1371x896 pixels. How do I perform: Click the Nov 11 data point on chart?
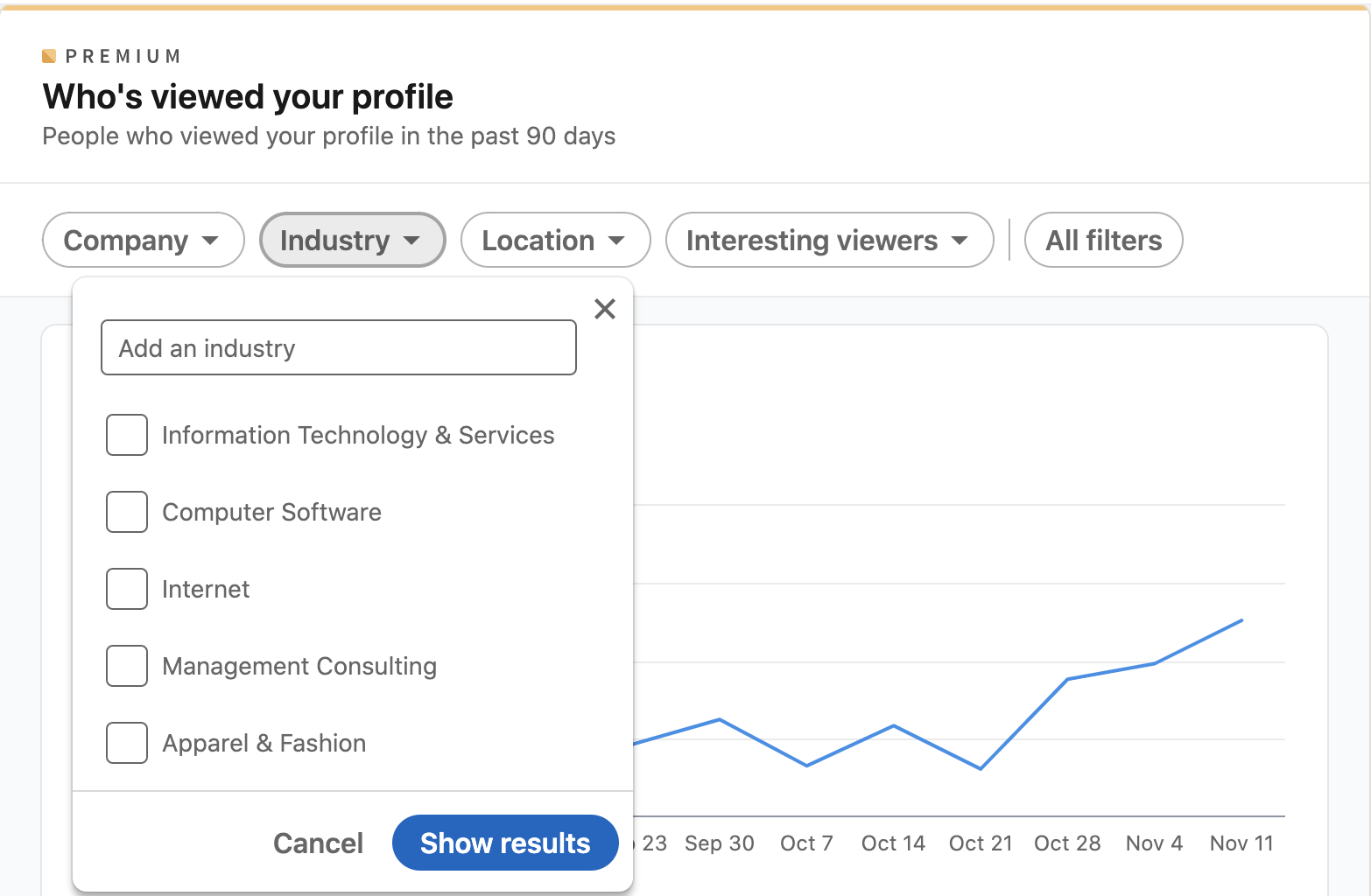tap(1241, 620)
